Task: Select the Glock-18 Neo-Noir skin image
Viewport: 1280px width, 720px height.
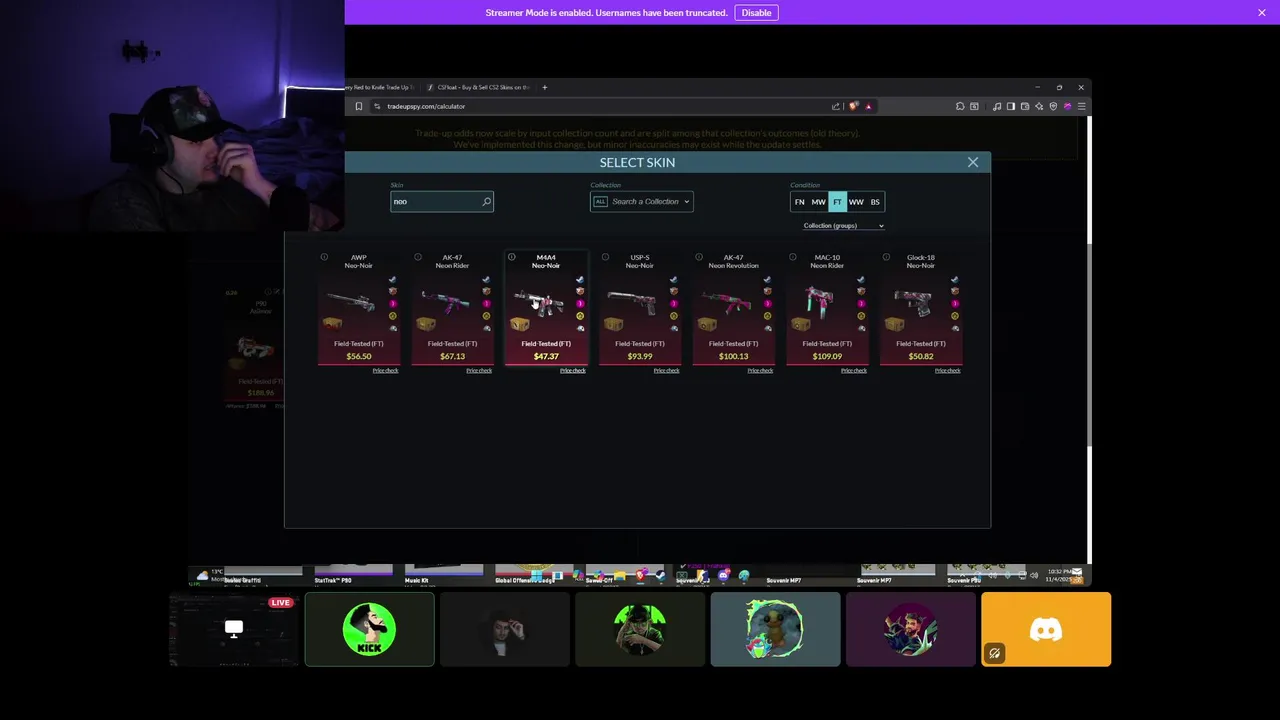Action: pyautogui.click(x=915, y=302)
